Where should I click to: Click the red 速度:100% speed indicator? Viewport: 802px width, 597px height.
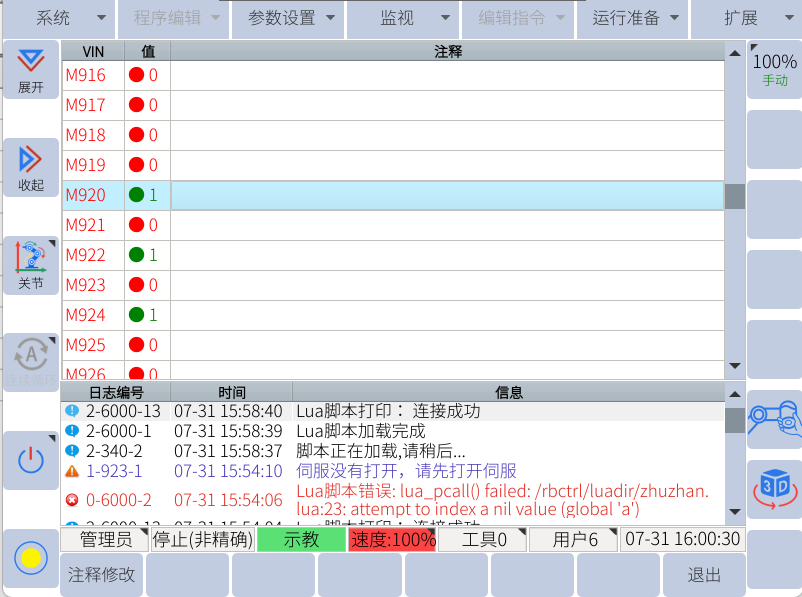click(392, 540)
